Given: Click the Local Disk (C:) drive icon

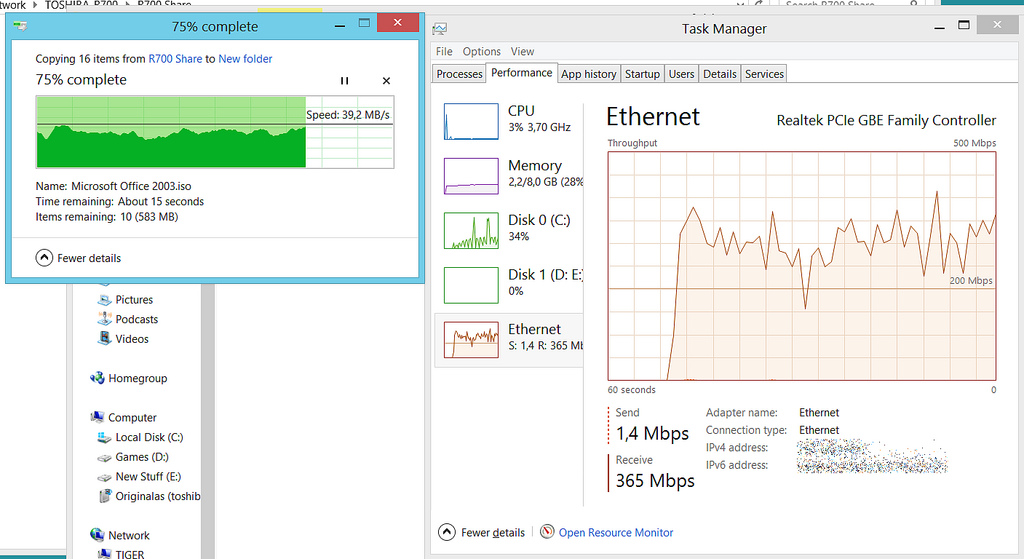Looking at the screenshot, I should coord(104,437).
